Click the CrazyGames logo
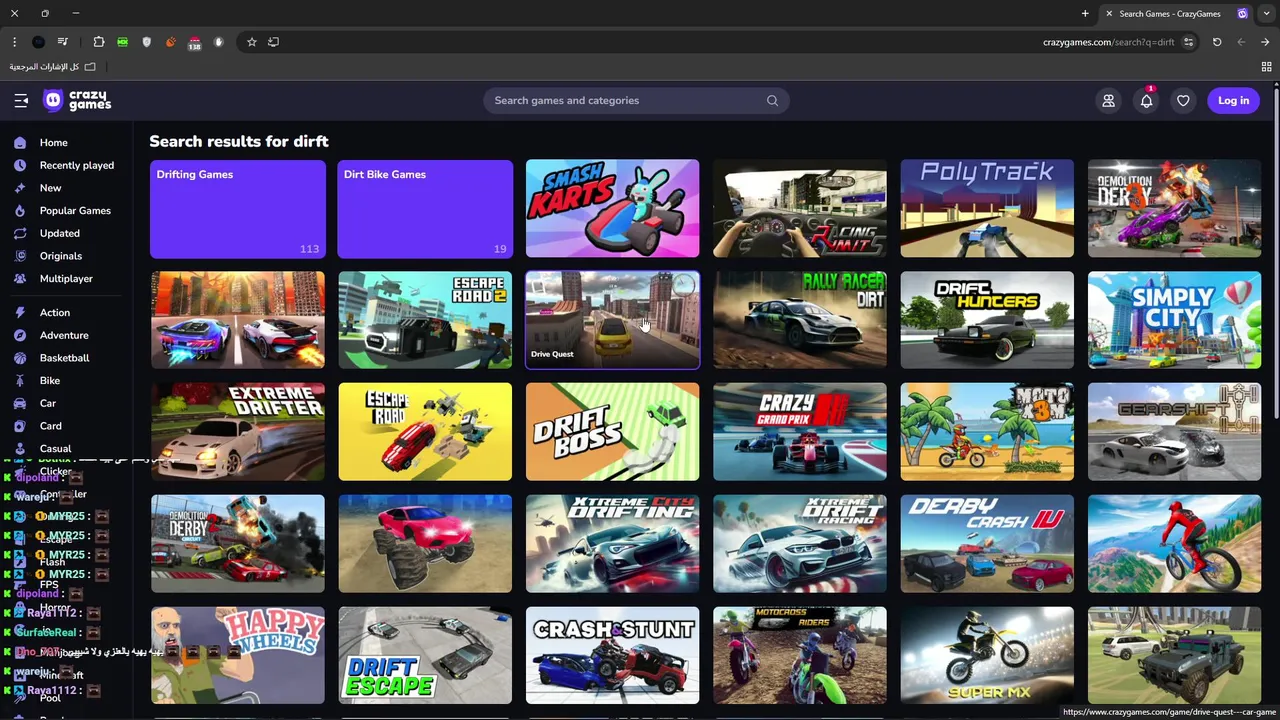Viewport: 1280px width, 720px height. (77, 100)
